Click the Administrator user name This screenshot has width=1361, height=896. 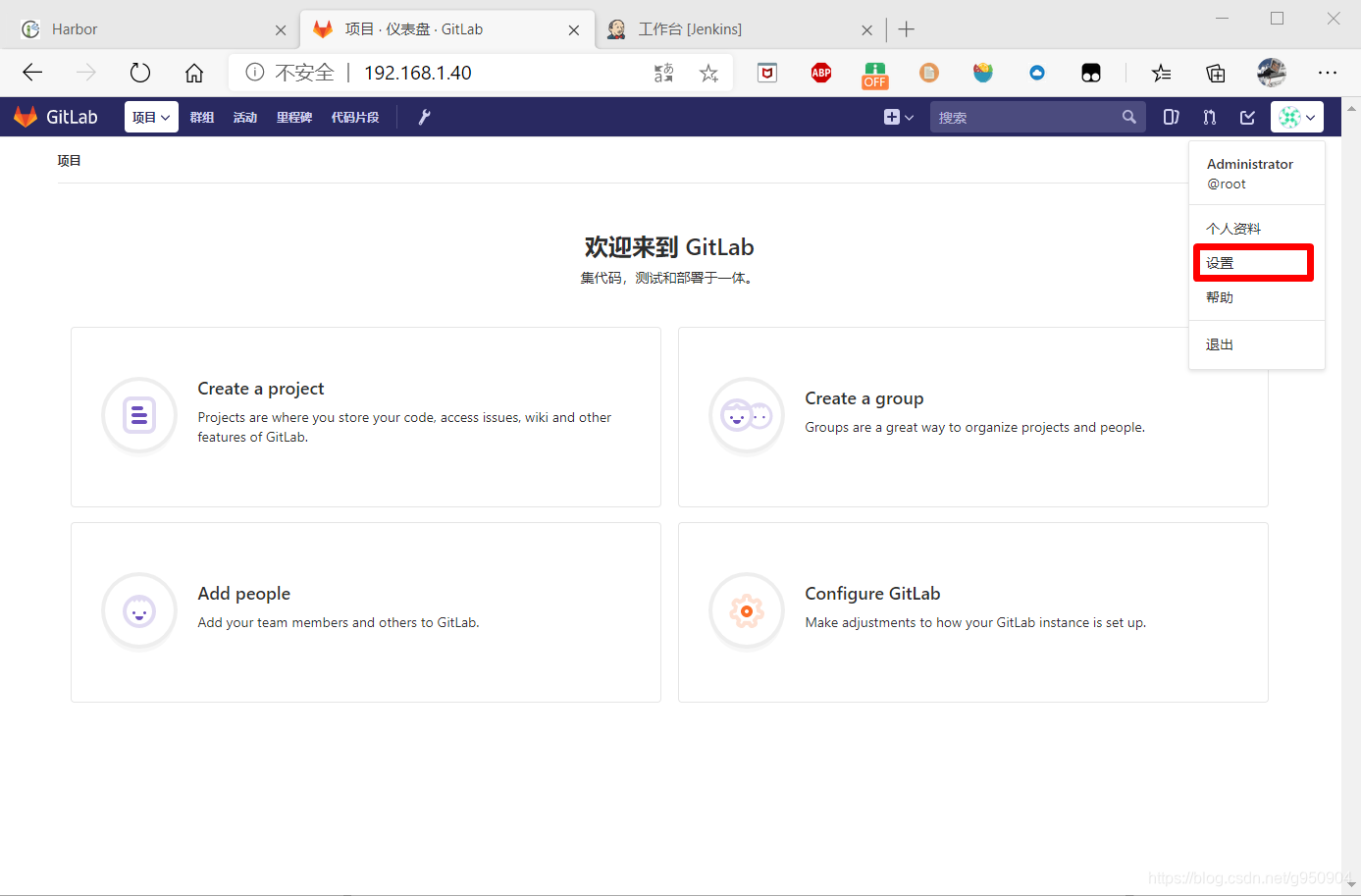1250,164
